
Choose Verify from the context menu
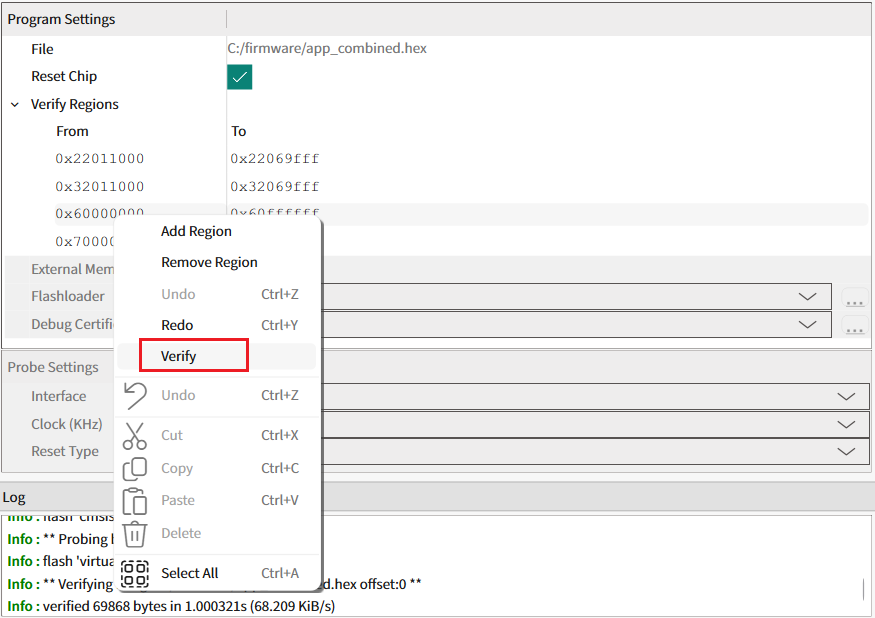coord(179,356)
